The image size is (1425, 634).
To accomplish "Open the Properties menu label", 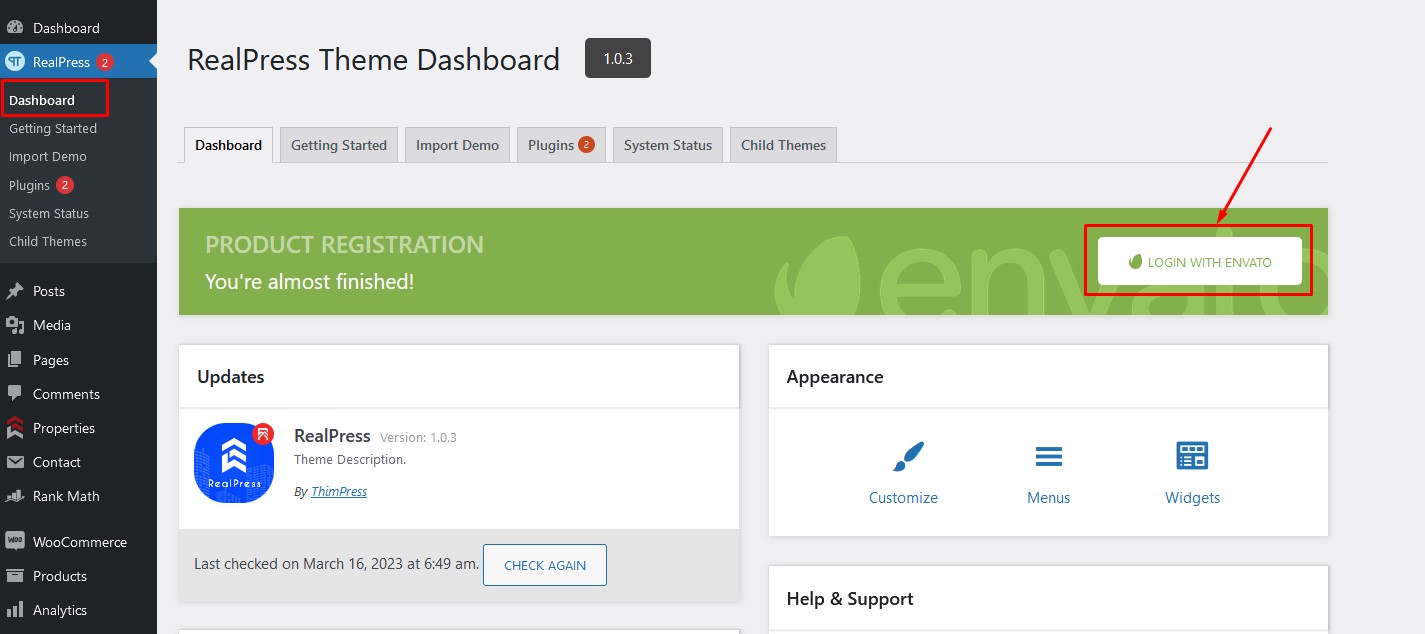I will tap(64, 428).
